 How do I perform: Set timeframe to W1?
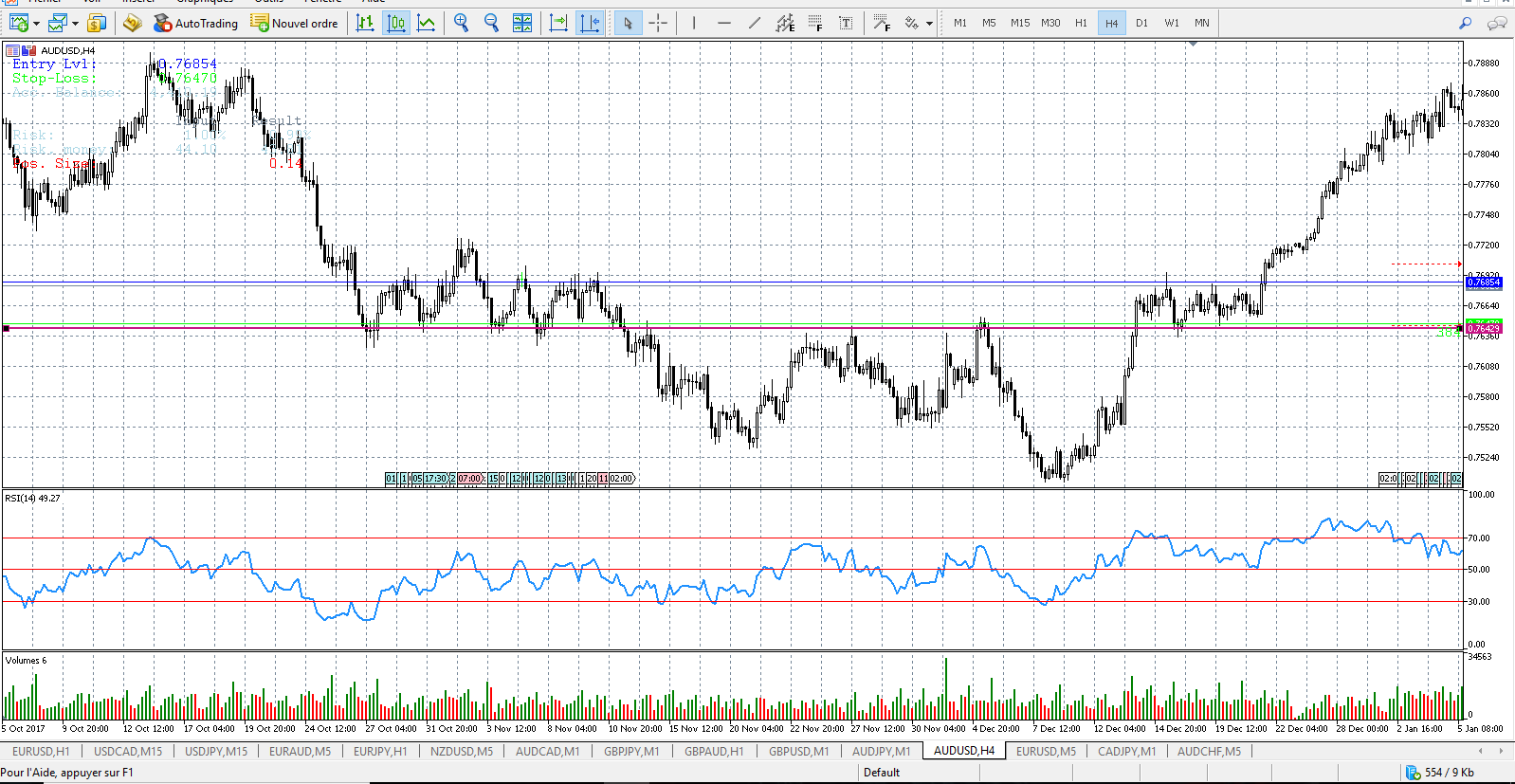[x=1172, y=23]
